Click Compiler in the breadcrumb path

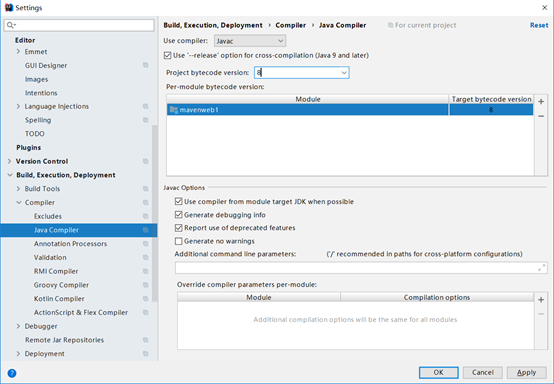(290, 25)
